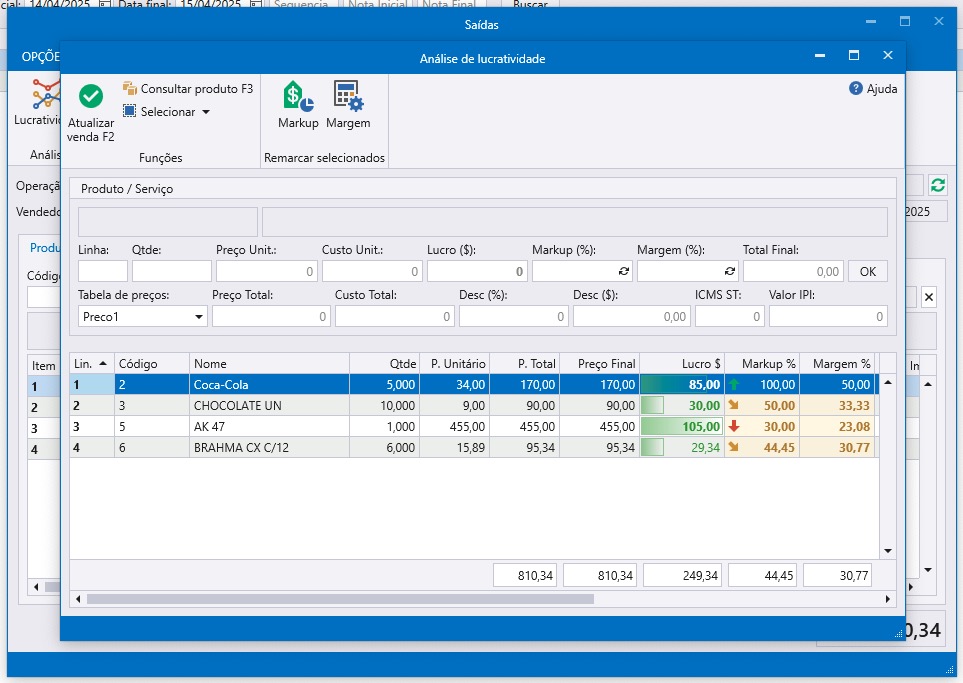Viewport: 963px width, 683px height.
Task: Switch to the Produtos tab in Saídas window
Action: pos(45,248)
